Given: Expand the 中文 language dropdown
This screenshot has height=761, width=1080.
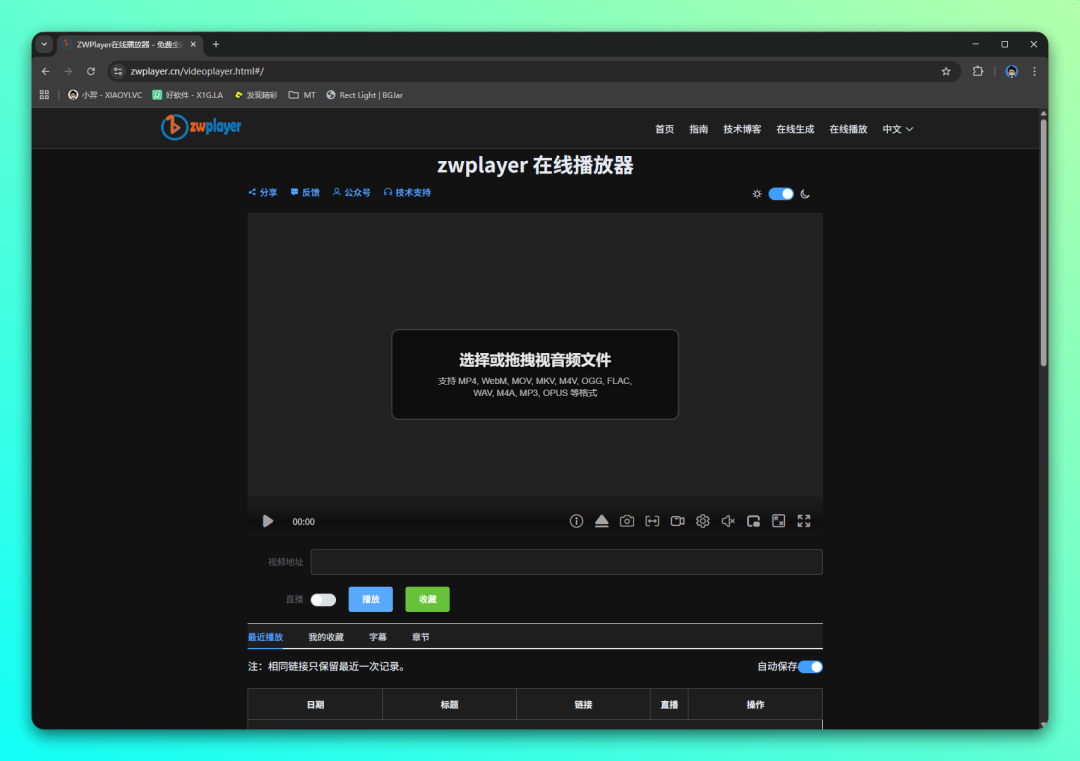Looking at the screenshot, I should tap(897, 129).
